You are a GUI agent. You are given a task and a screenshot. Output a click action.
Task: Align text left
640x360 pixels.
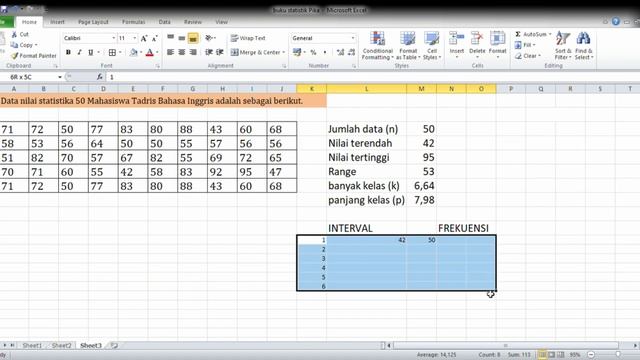pyautogui.click(x=171, y=52)
